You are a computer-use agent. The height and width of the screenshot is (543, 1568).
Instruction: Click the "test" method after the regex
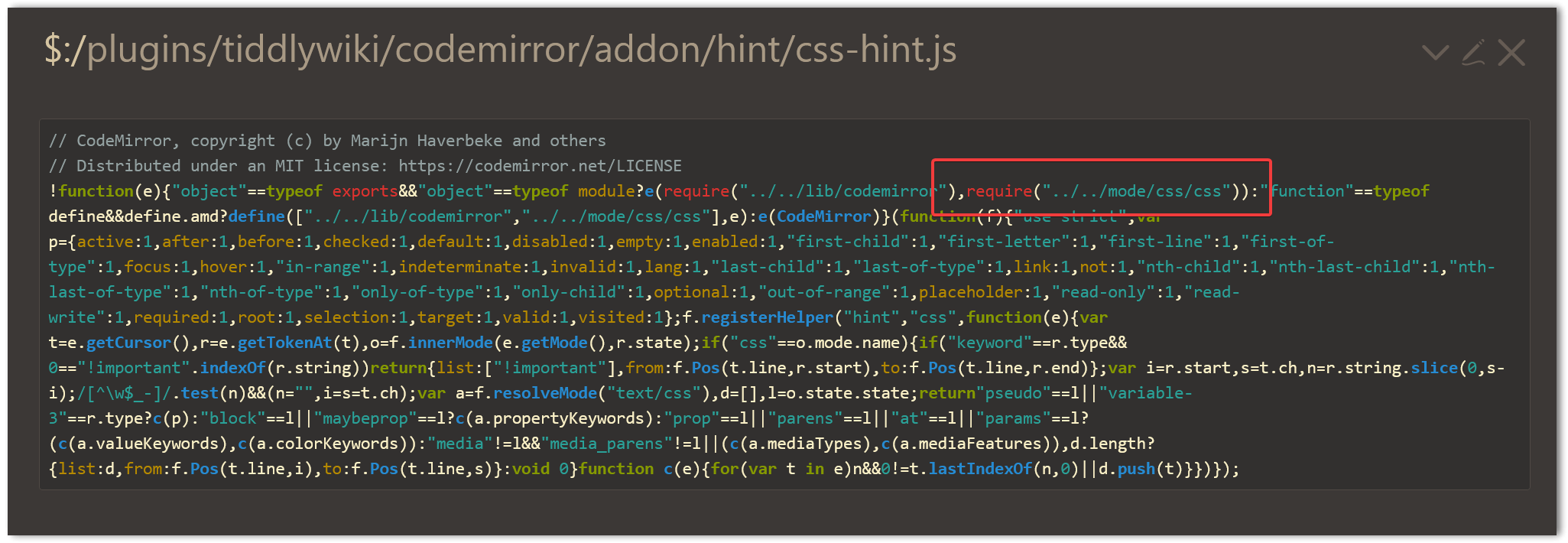pos(200,393)
